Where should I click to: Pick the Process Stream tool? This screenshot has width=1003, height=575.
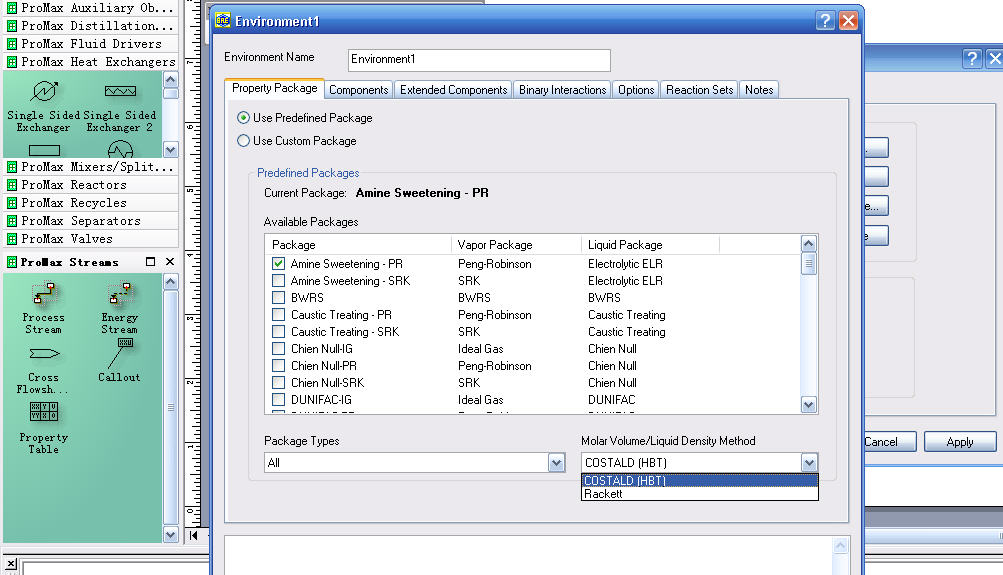(x=43, y=308)
